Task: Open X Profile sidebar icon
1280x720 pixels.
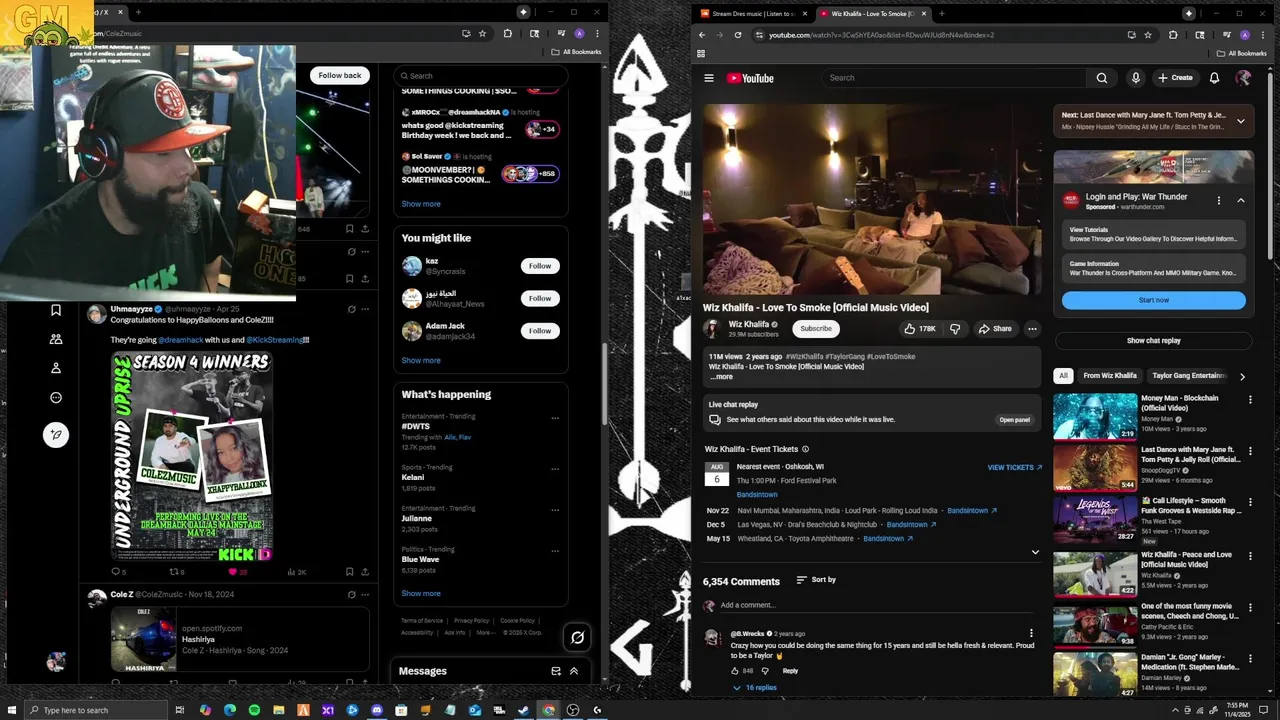Action: 56,368
